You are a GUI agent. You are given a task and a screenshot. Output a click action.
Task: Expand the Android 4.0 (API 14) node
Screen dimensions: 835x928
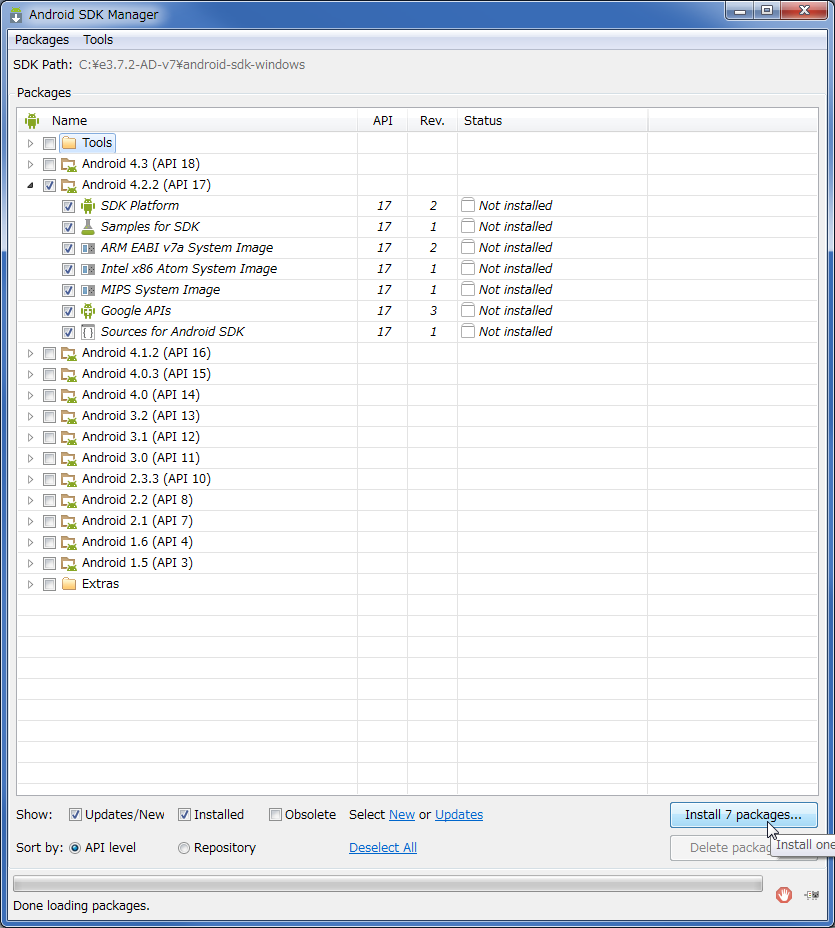[x=31, y=395]
